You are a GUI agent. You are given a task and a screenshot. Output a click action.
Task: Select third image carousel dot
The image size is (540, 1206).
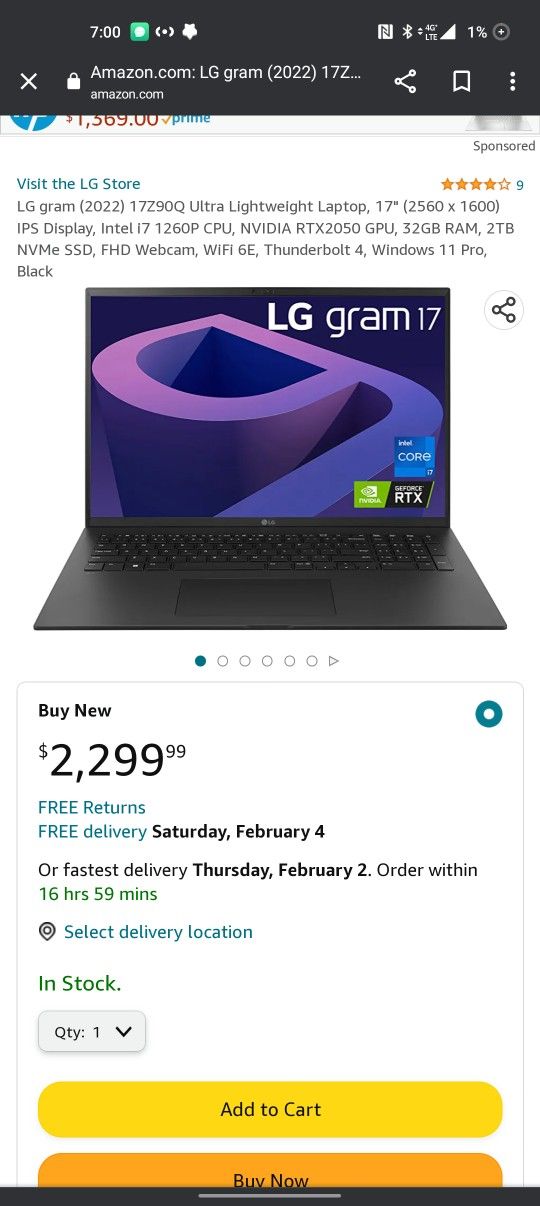click(x=245, y=661)
